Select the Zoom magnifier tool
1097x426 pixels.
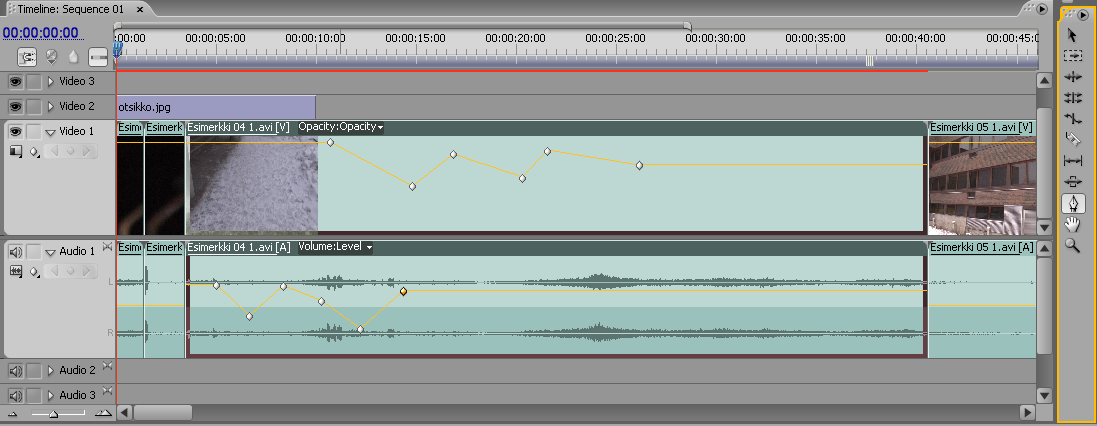(1073, 246)
